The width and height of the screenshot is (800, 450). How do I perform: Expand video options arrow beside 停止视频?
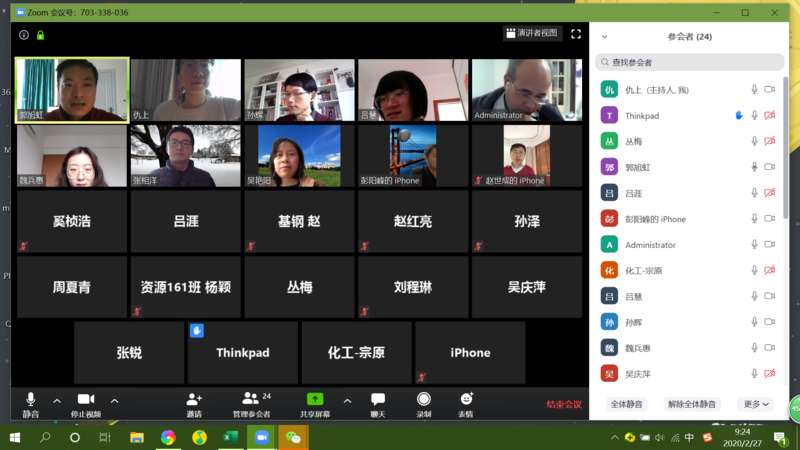pyautogui.click(x=114, y=401)
